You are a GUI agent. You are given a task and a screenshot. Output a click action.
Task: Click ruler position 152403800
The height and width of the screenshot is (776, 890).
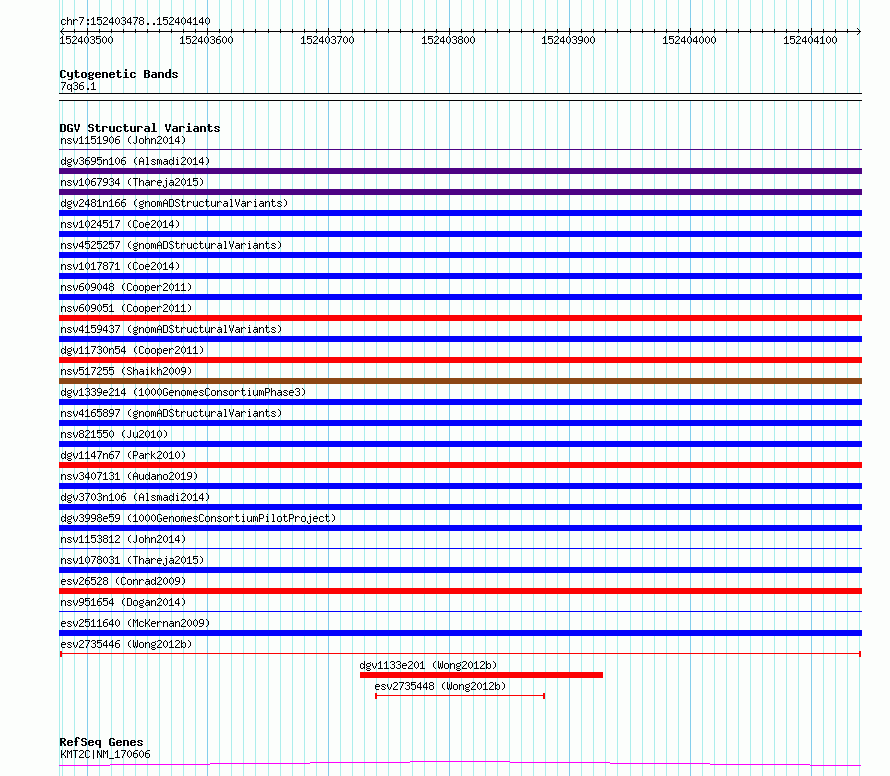(x=448, y=40)
